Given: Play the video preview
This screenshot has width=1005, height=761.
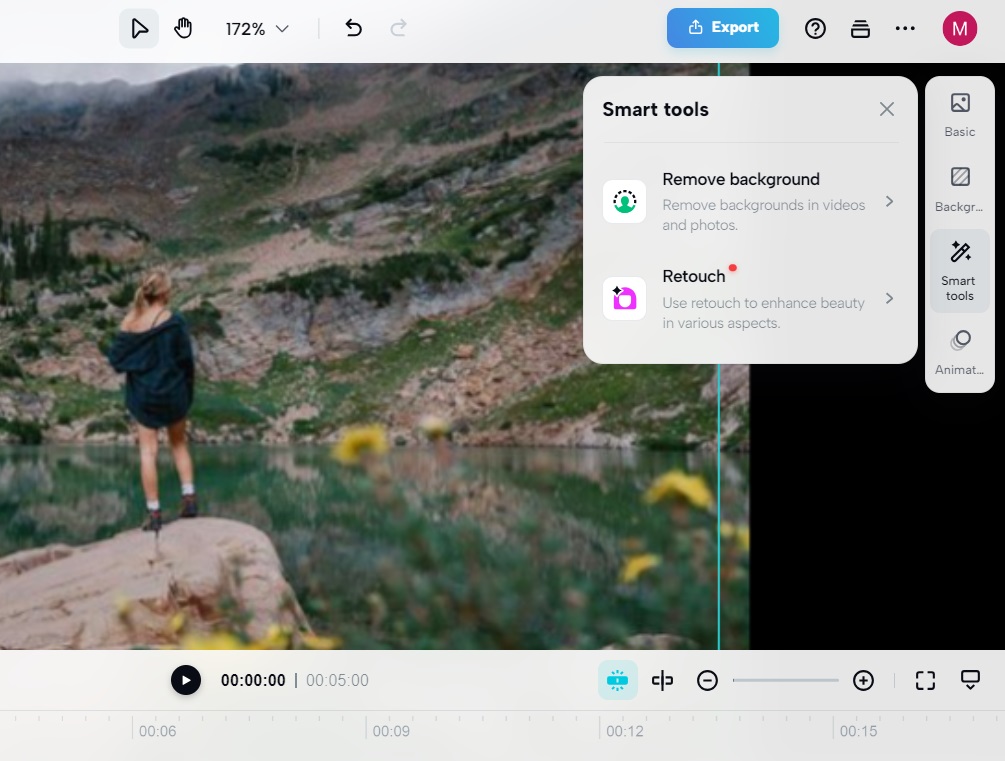Looking at the screenshot, I should coord(186,680).
